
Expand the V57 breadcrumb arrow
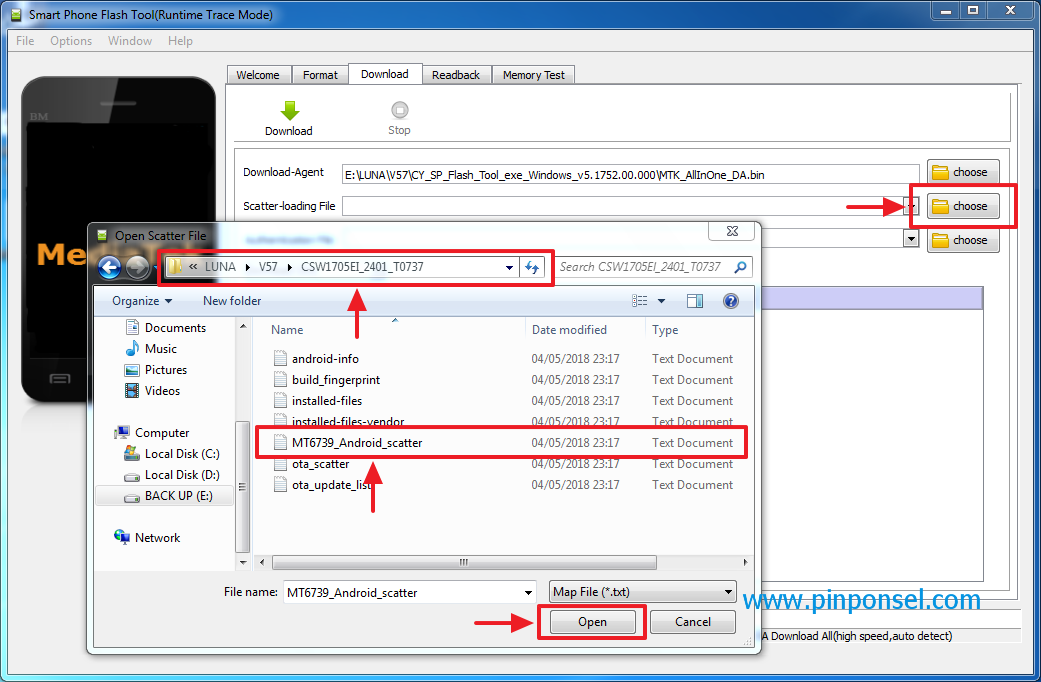tap(289, 268)
